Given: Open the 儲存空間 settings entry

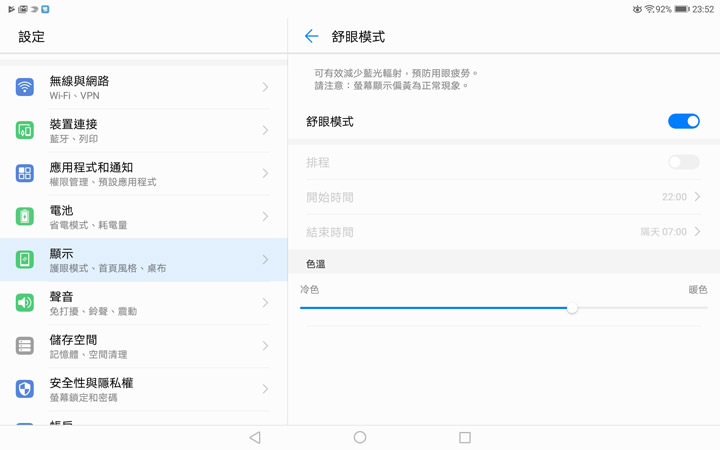Looking at the screenshot, I should (x=144, y=346).
